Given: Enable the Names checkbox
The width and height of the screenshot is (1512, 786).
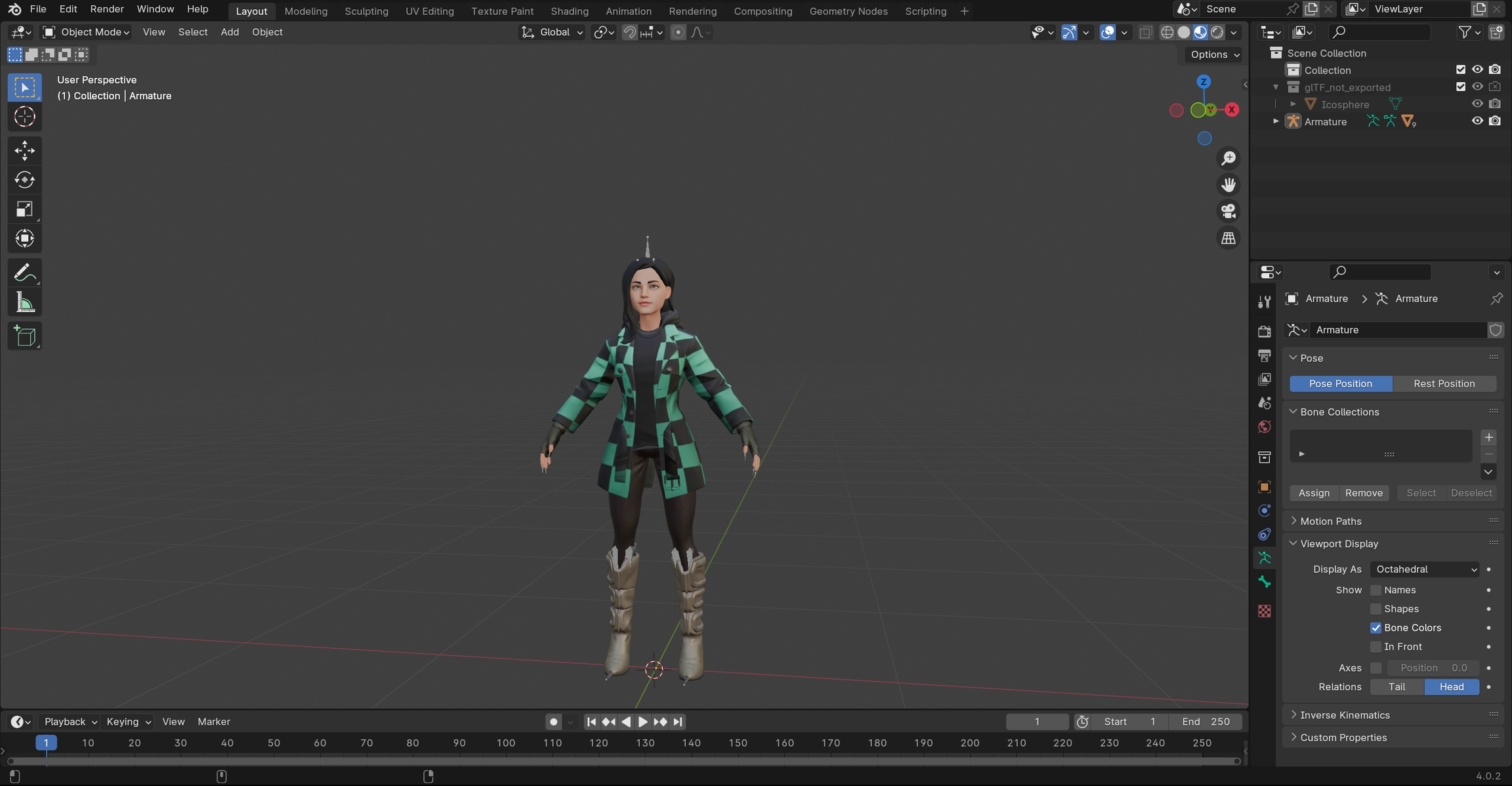Looking at the screenshot, I should pos(1376,590).
